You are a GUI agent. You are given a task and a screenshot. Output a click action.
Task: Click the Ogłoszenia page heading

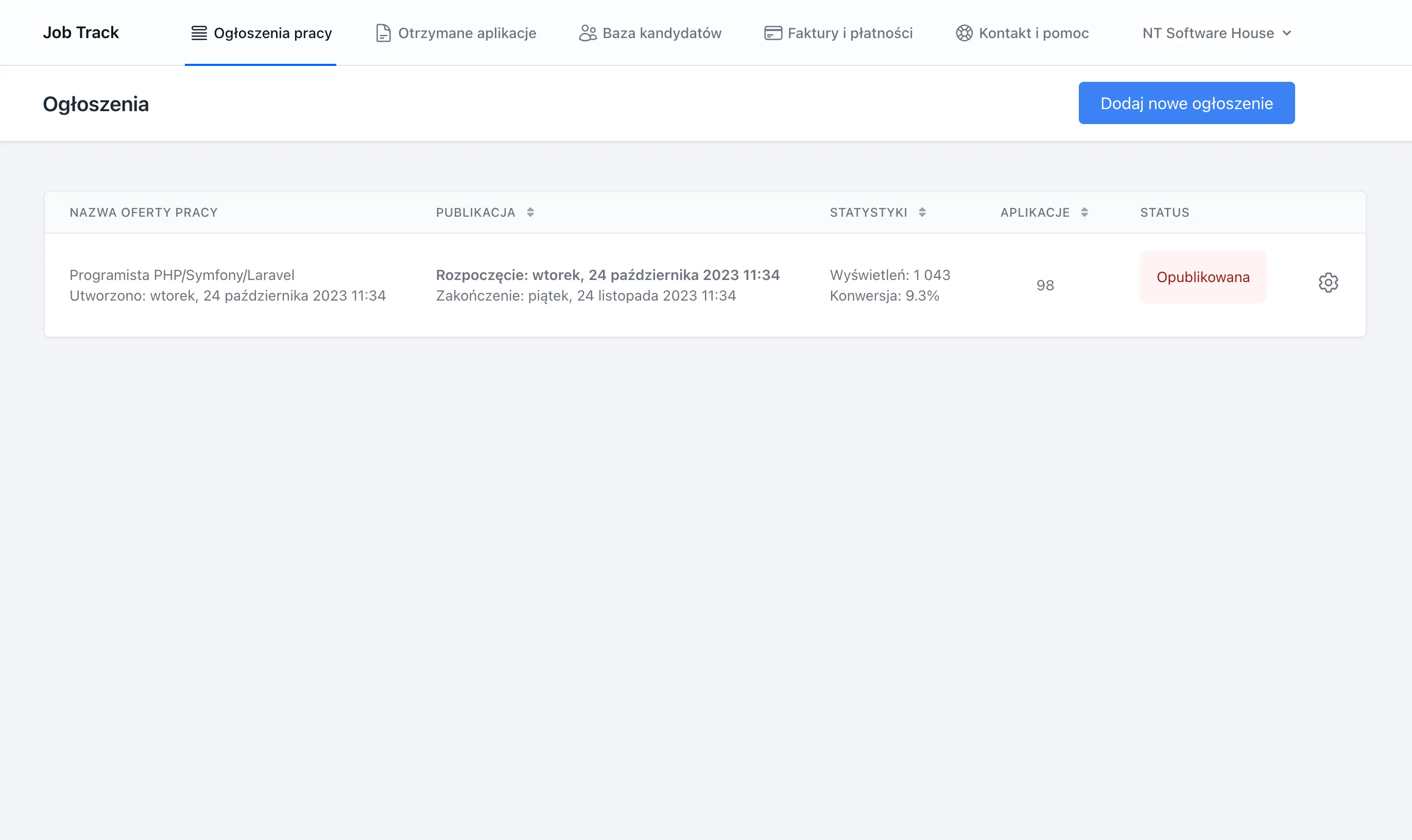[x=96, y=104]
